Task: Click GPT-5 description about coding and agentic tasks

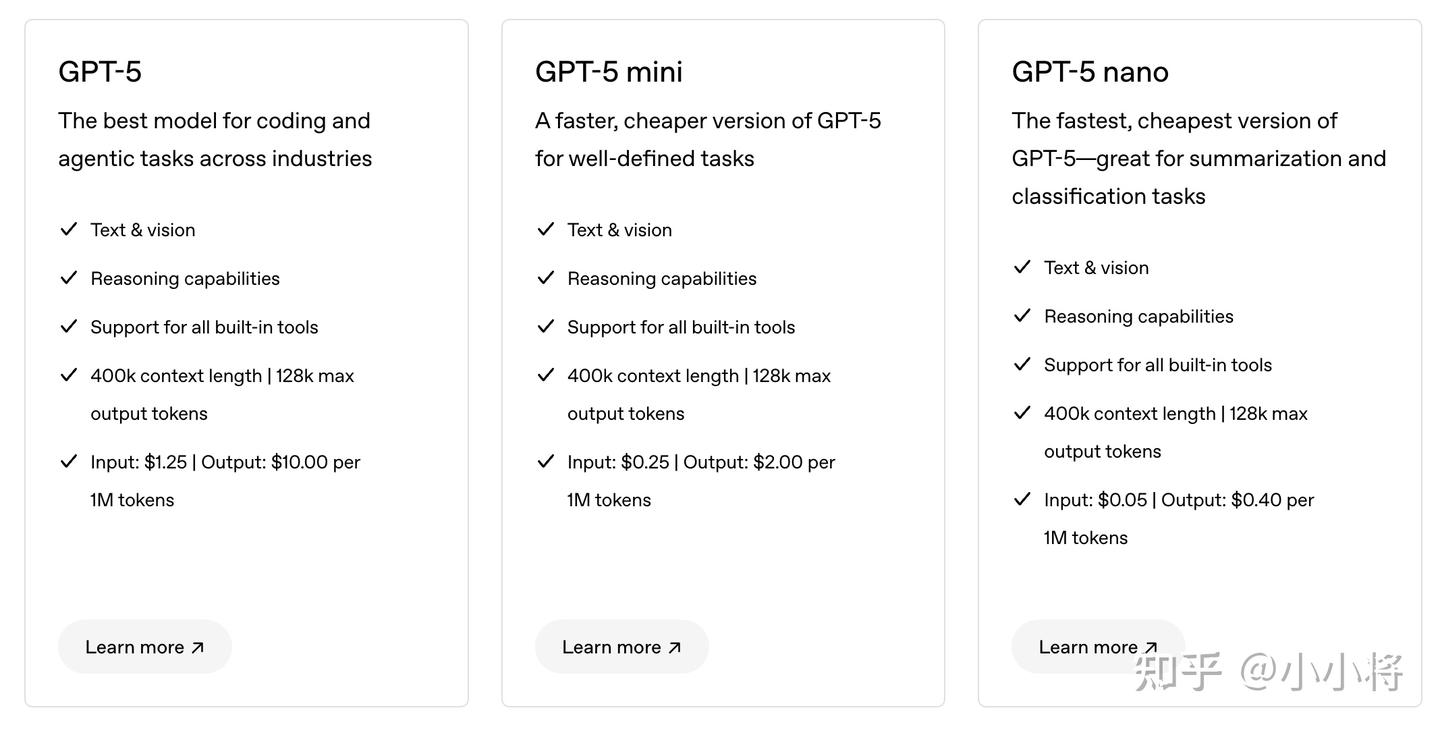Action: [214, 140]
